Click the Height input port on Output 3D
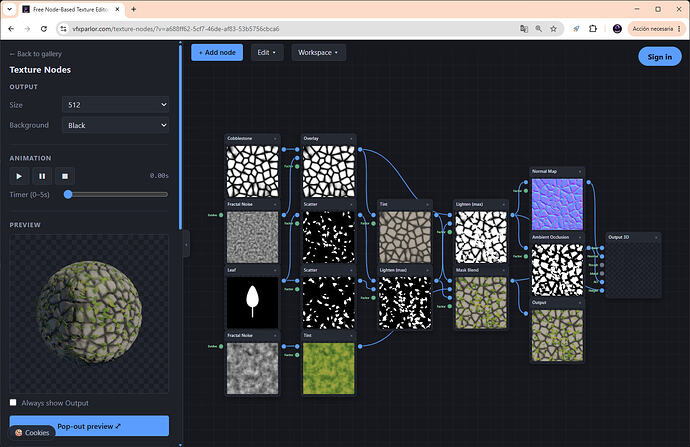The width and height of the screenshot is (690, 447). [602, 290]
